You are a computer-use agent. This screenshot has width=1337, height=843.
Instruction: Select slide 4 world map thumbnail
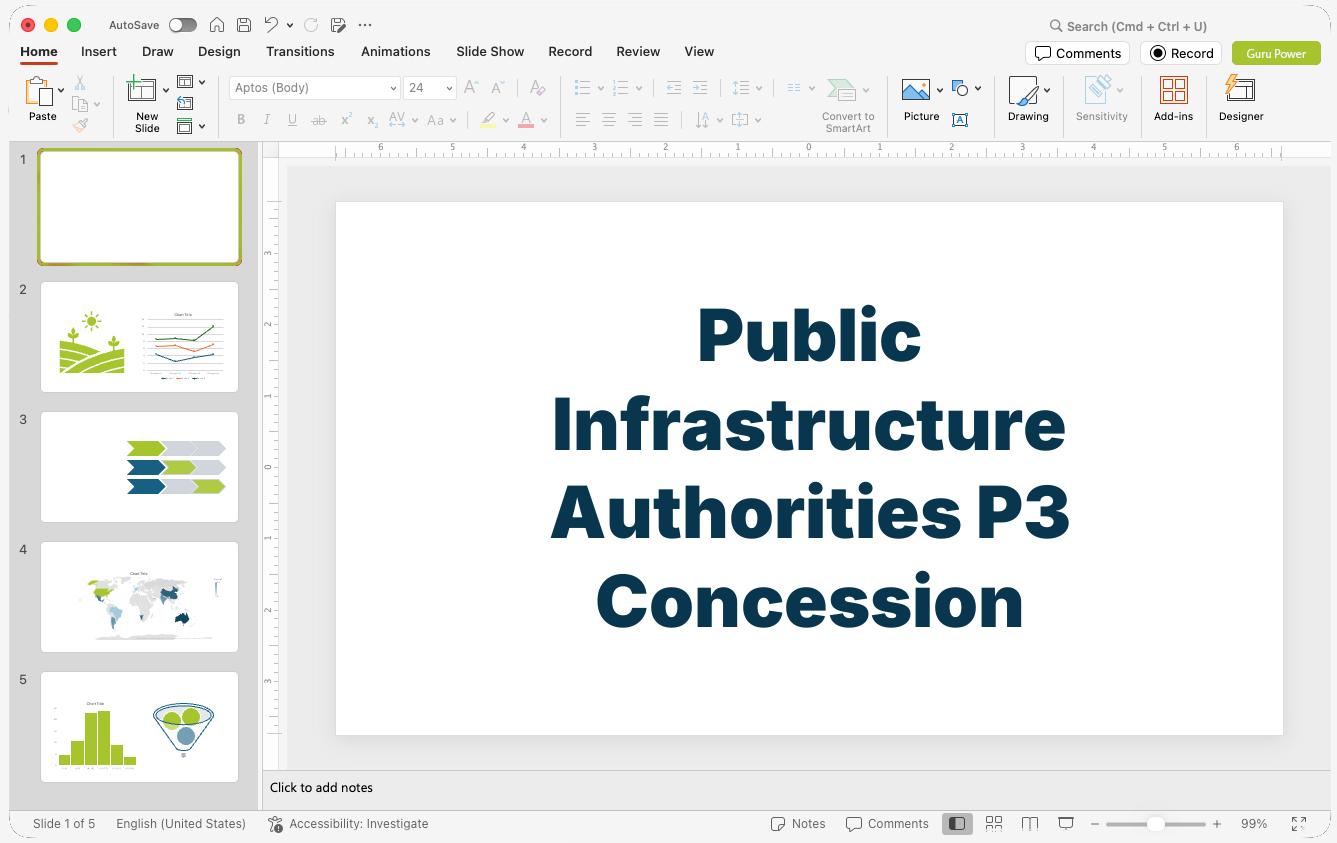click(140, 597)
